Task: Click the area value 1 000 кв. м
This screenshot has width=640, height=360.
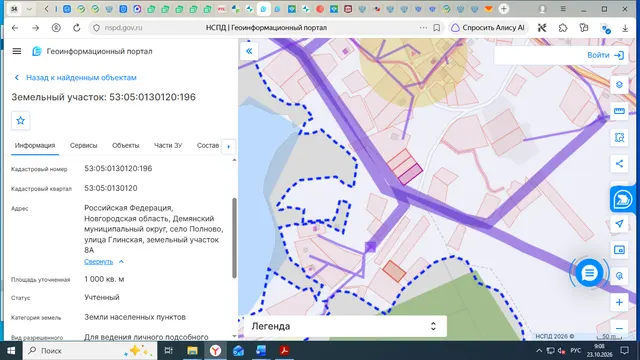Action: (x=104, y=279)
